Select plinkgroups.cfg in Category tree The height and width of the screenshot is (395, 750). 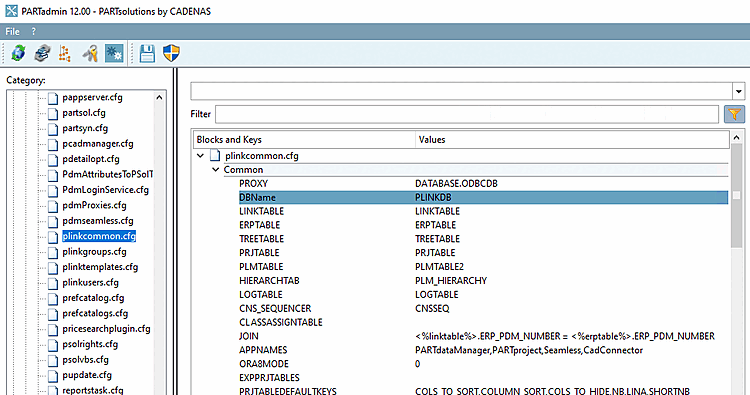(x=94, y=252)
